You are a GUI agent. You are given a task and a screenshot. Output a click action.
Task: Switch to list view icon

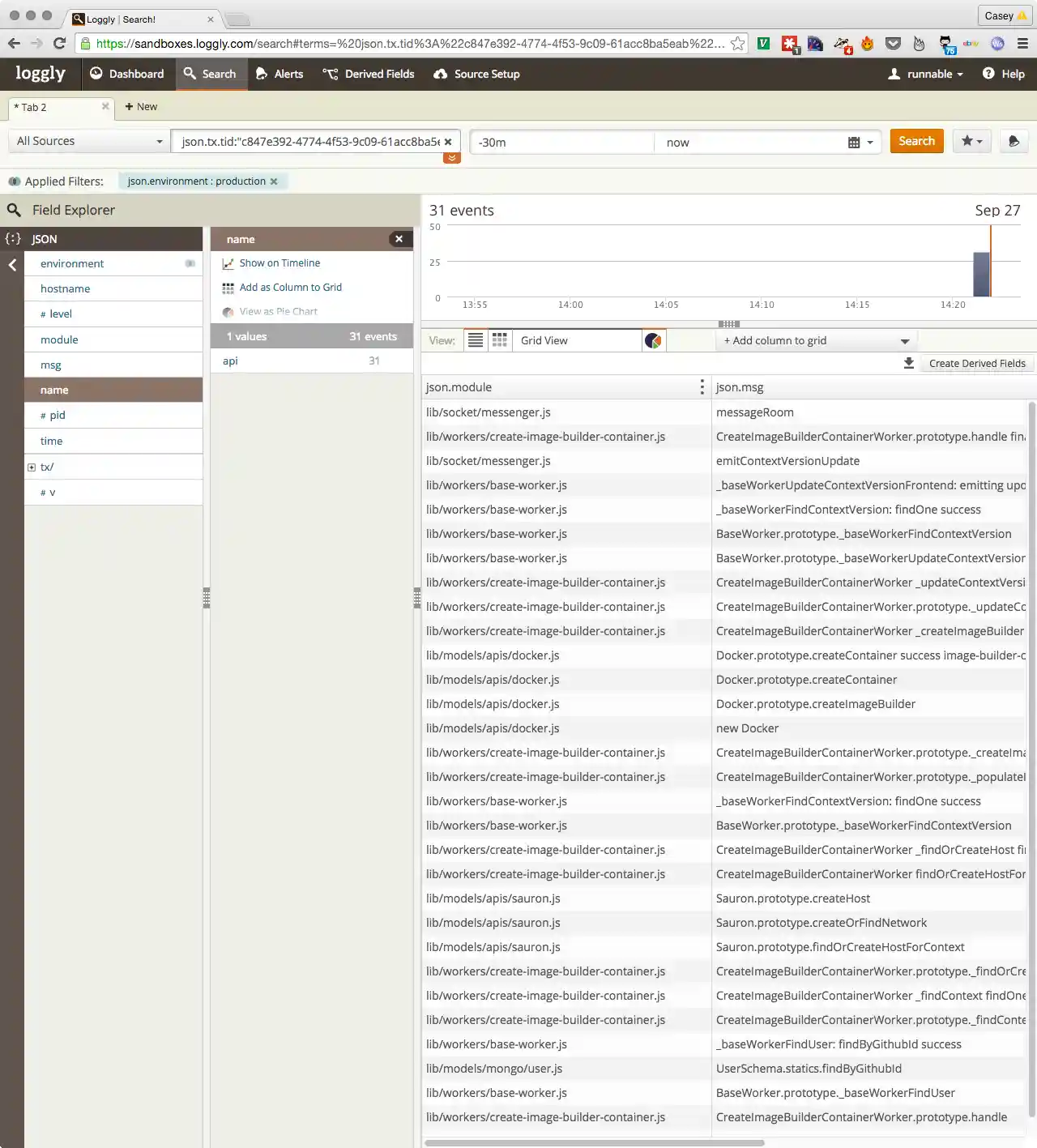point(476,341)
